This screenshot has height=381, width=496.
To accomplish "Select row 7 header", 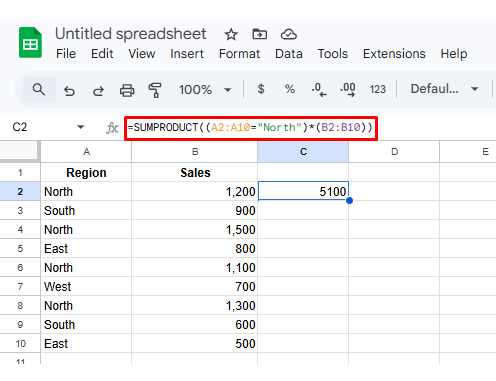I will (20, 286).
